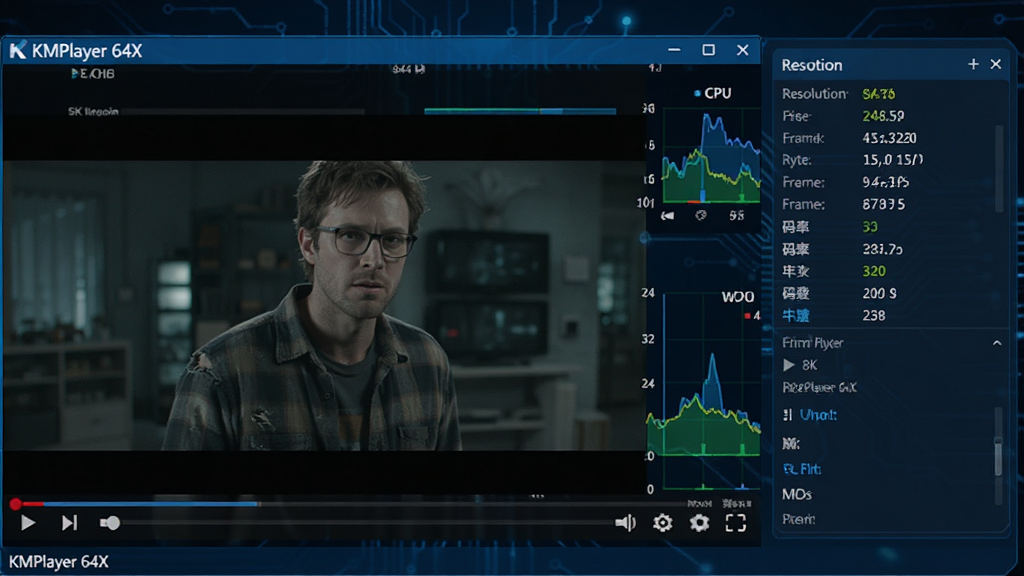Click the KMPlayer 64X window title text
Viewport: 1024px width, 576px height.
pyautogui.click(x=87, y=51)
